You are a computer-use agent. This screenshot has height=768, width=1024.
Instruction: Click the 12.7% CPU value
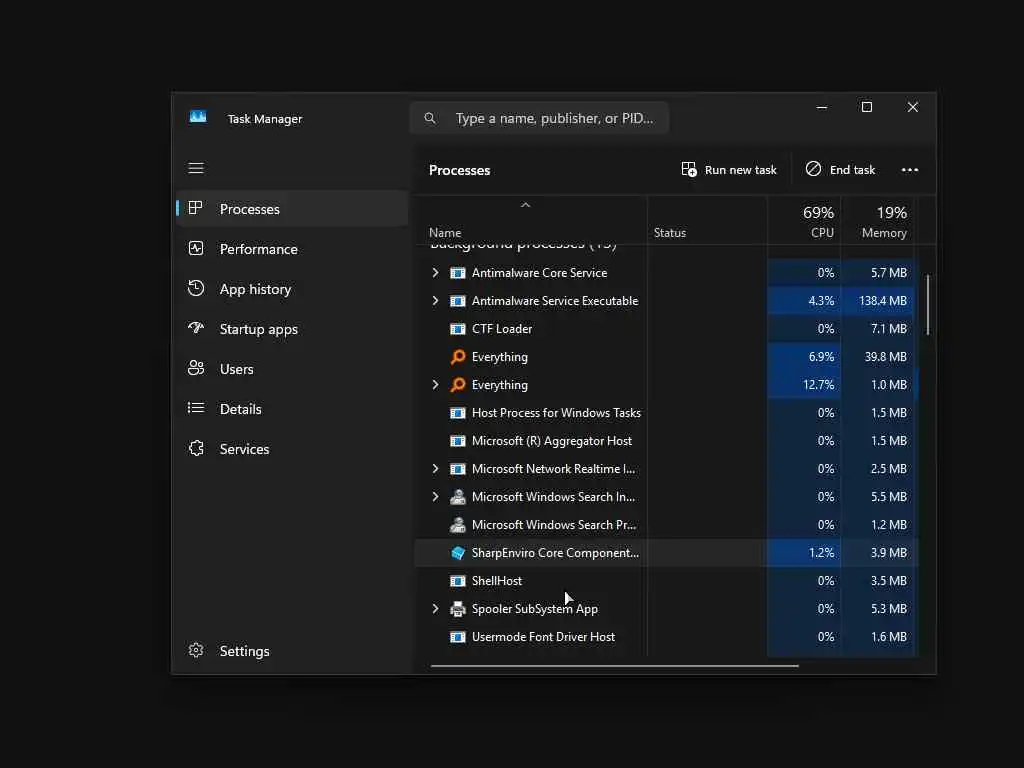(x=818, y=385)
